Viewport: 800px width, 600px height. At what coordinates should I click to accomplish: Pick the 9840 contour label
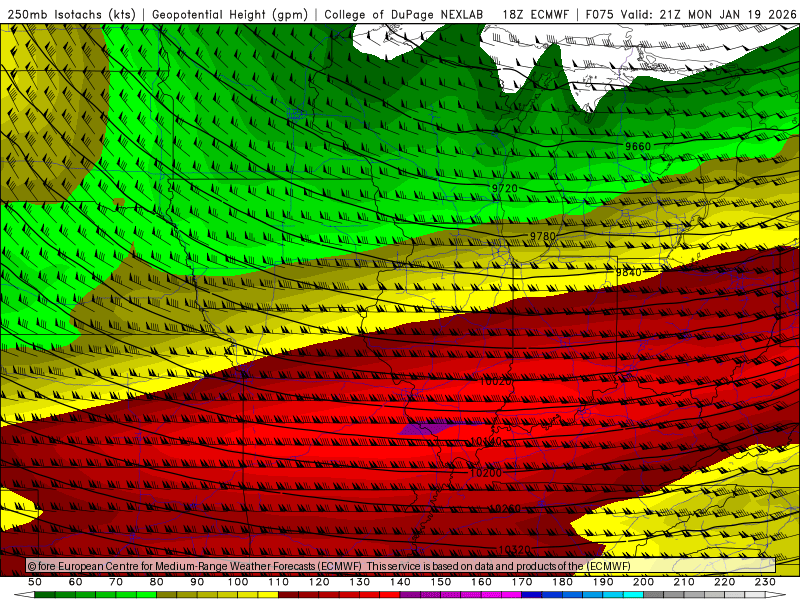point(629,272)
